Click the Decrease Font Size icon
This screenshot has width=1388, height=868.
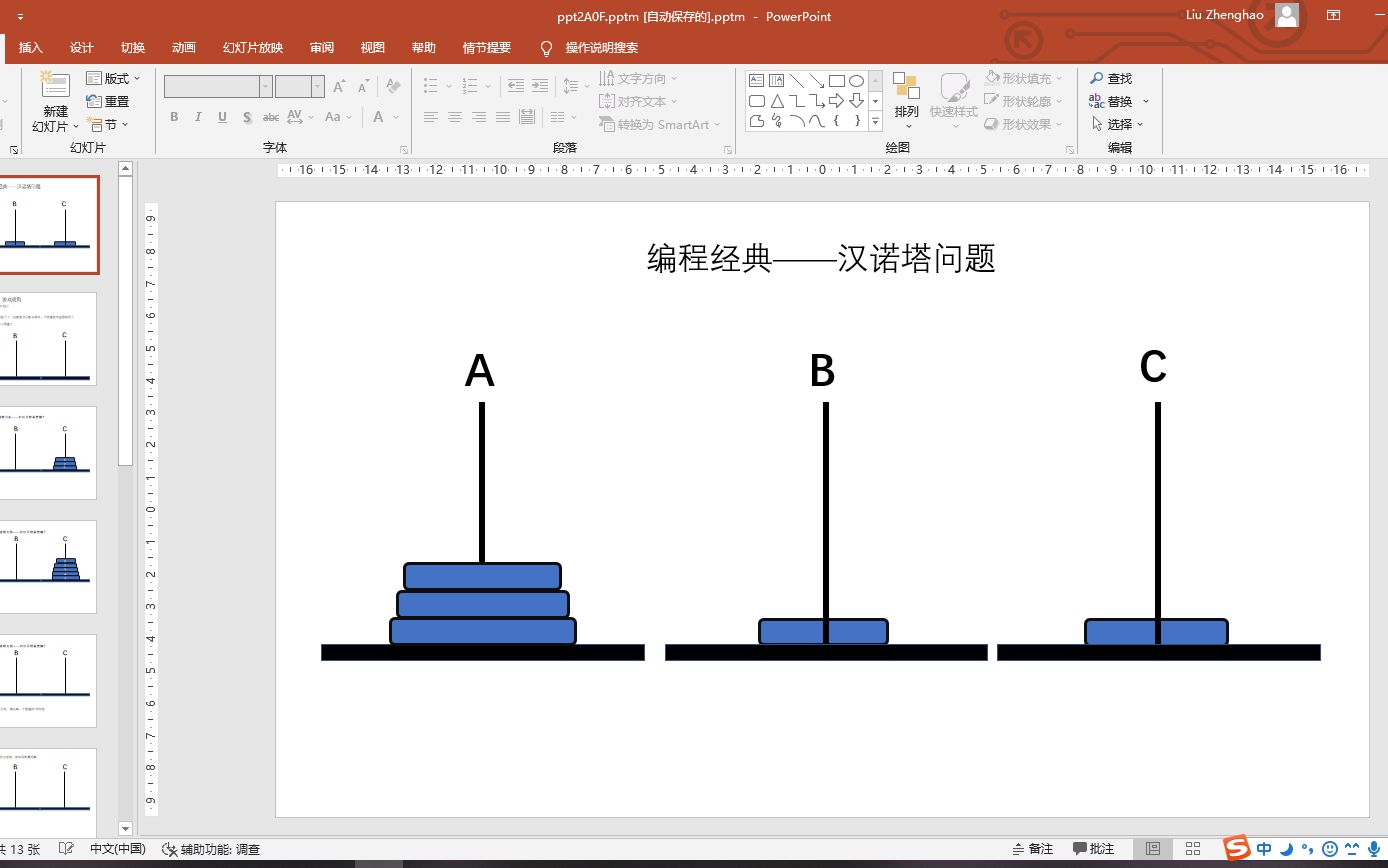(x=365, y=87)
